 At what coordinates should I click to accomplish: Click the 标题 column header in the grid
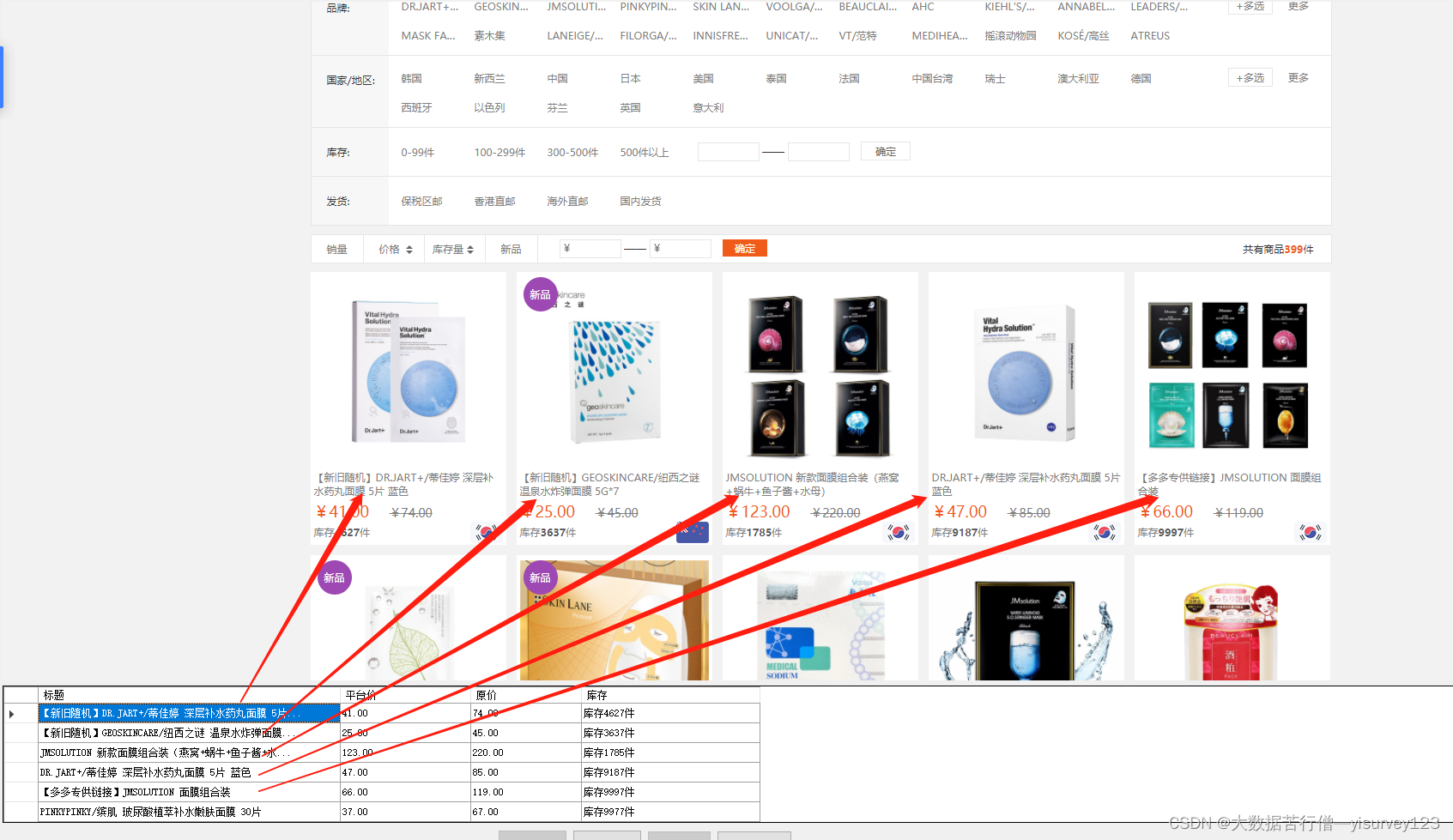(190, 695)
